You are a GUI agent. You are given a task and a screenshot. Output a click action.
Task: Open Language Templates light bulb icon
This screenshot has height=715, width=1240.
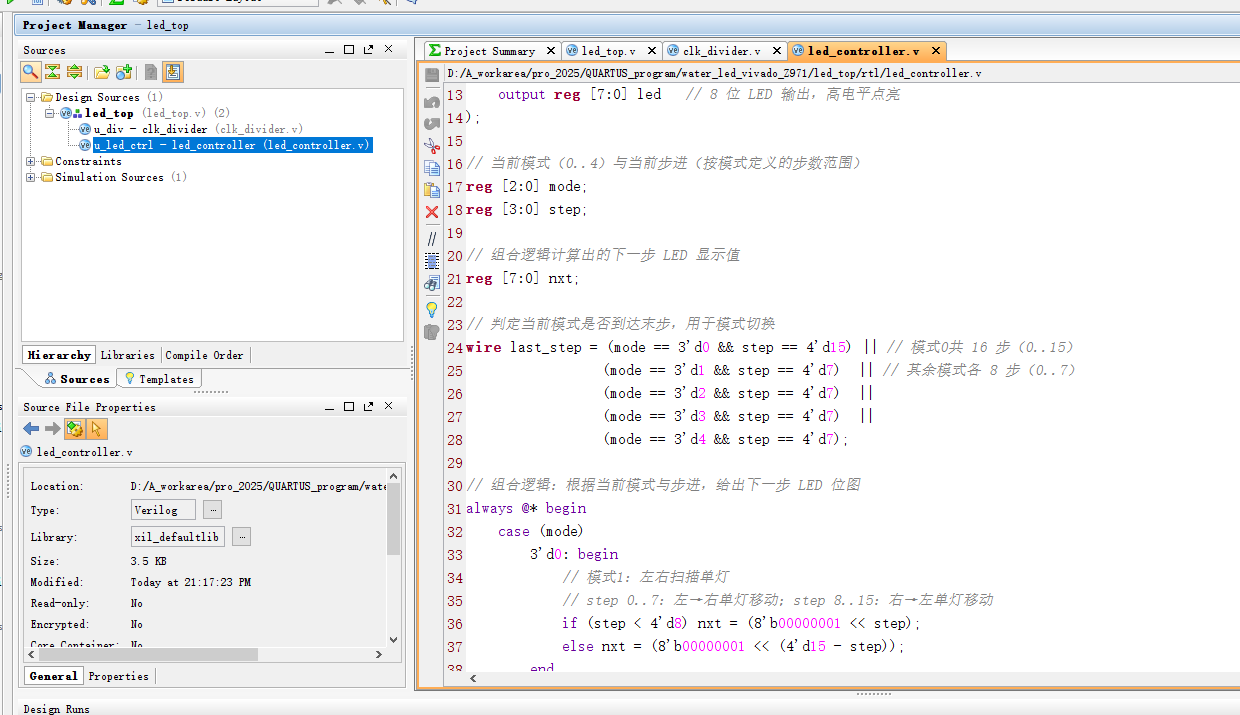(x=432, y=309)
